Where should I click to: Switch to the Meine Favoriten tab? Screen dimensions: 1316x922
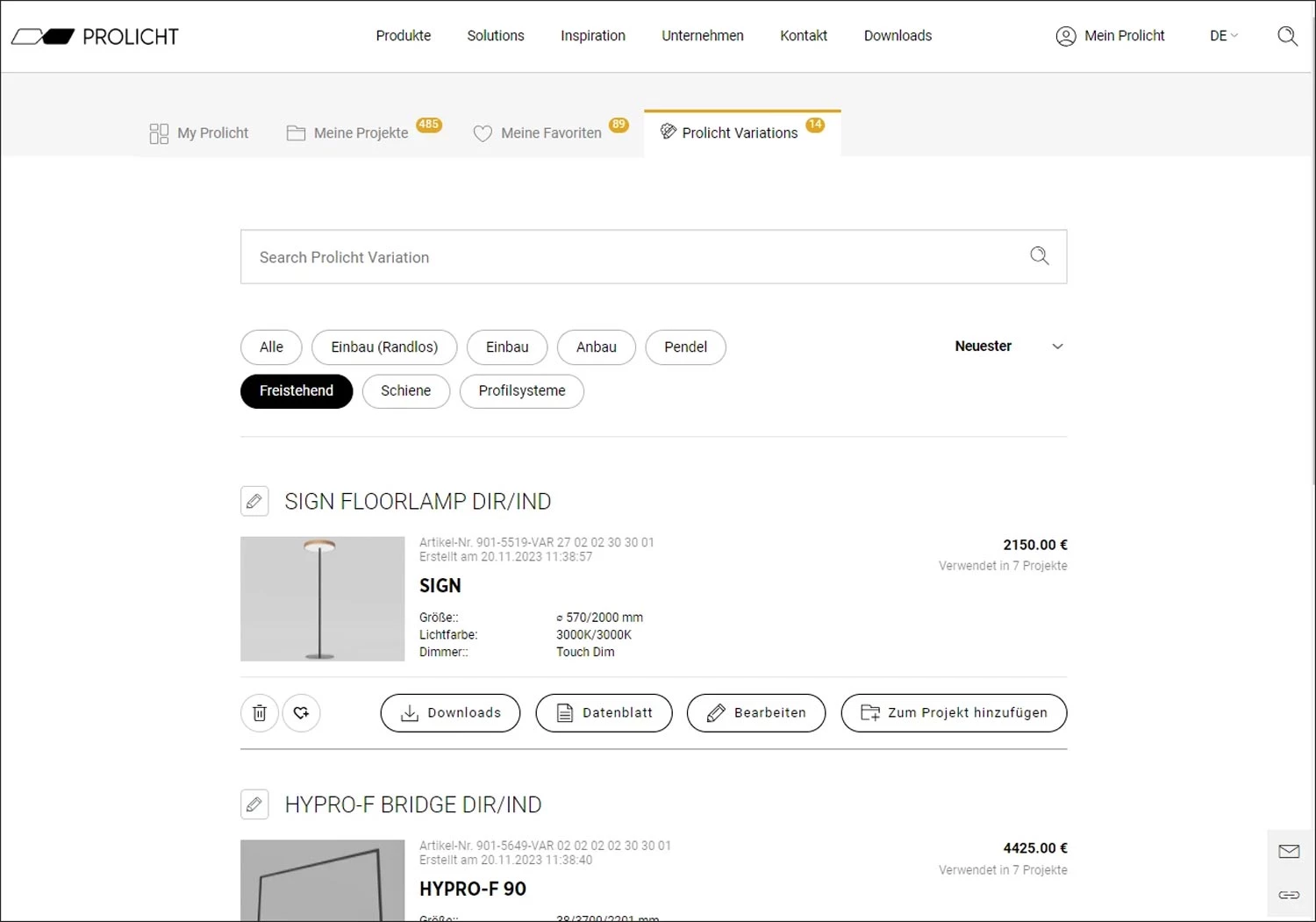click(x=550, y=133)
